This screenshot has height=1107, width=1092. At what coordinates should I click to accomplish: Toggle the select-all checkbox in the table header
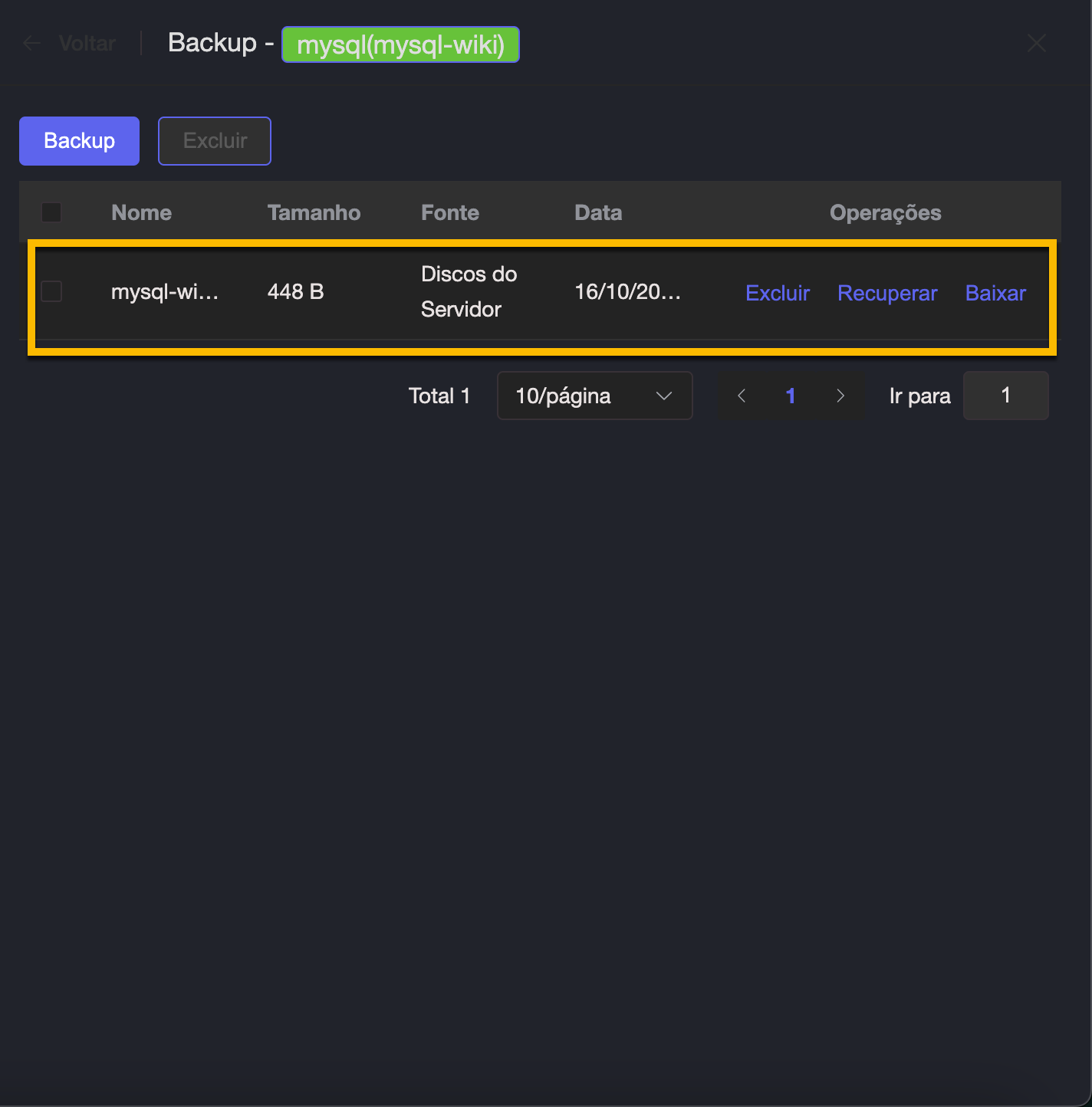(x=51, y=212)
